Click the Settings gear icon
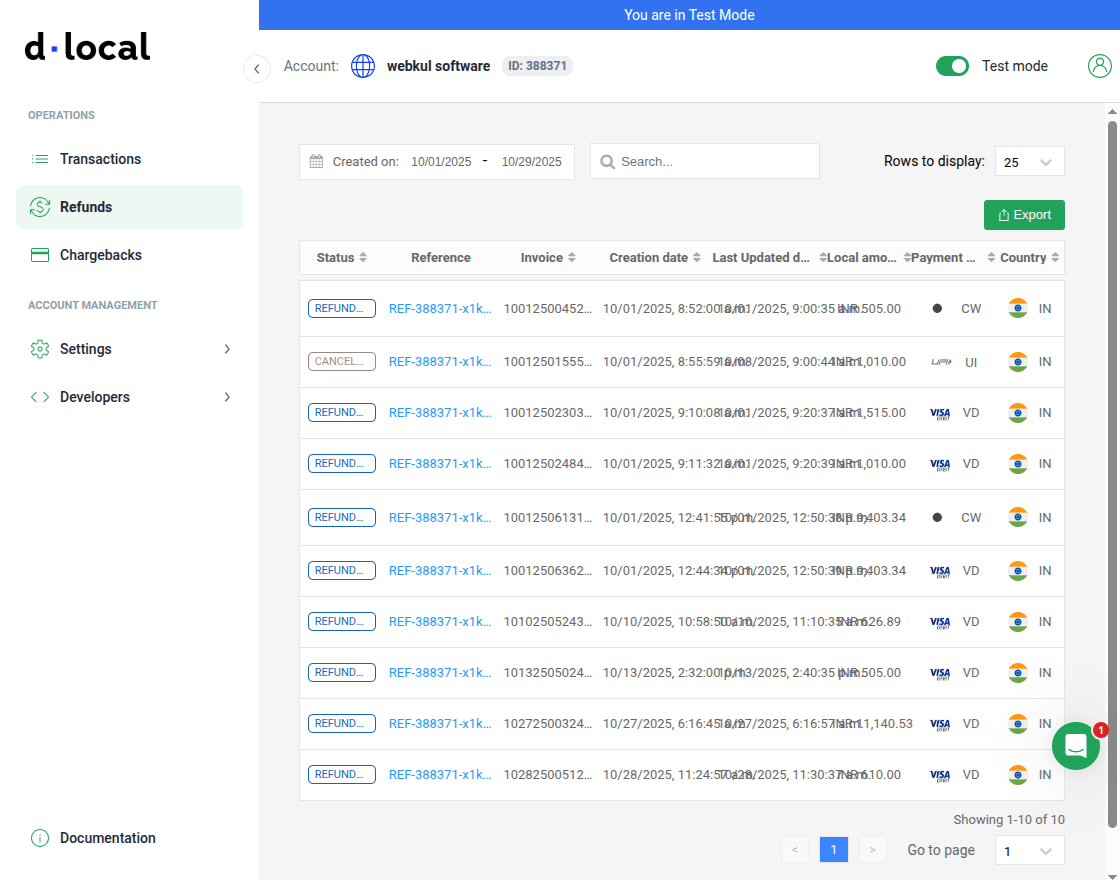 pos(40,348)
